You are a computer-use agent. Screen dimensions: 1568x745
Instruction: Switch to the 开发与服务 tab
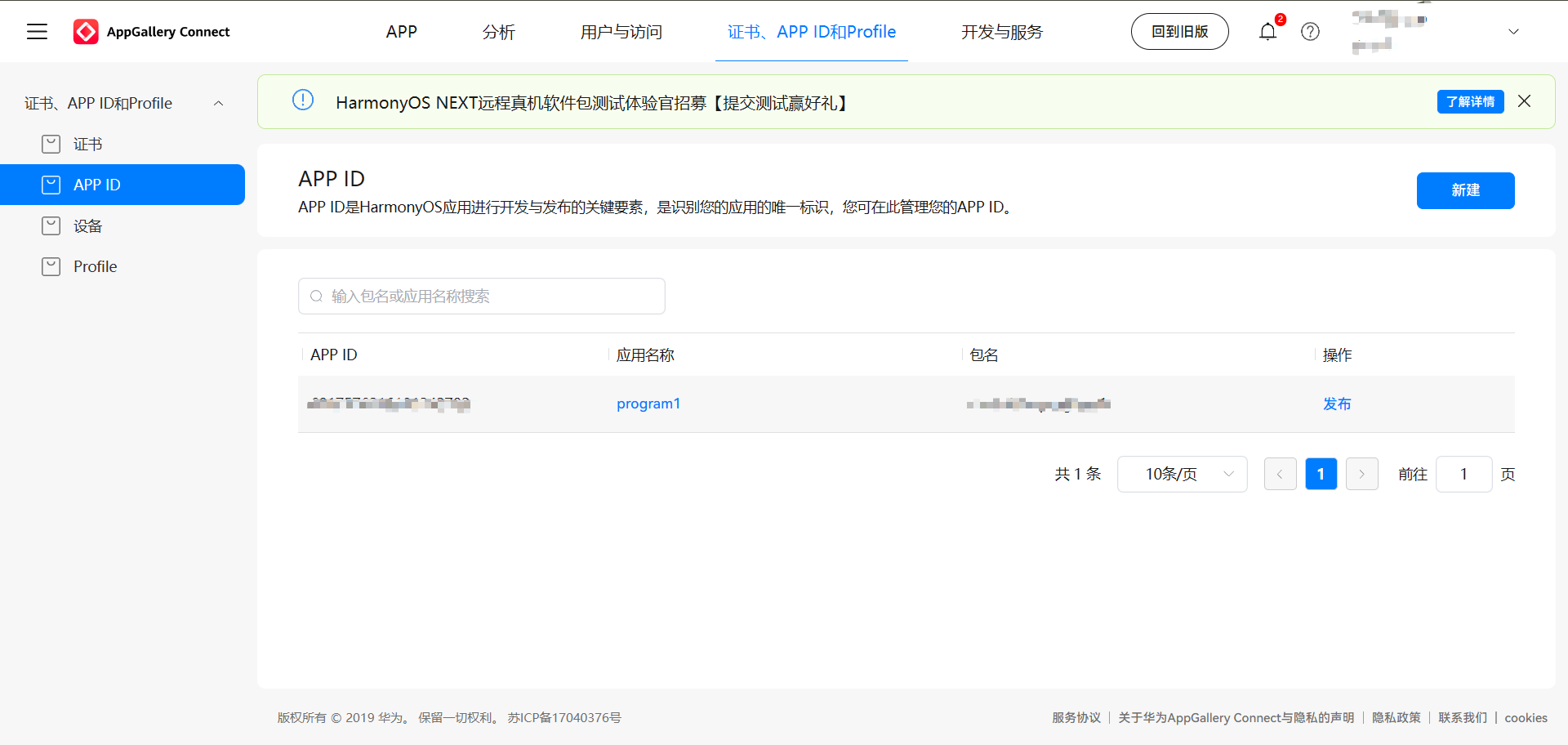pos(1002,32)
